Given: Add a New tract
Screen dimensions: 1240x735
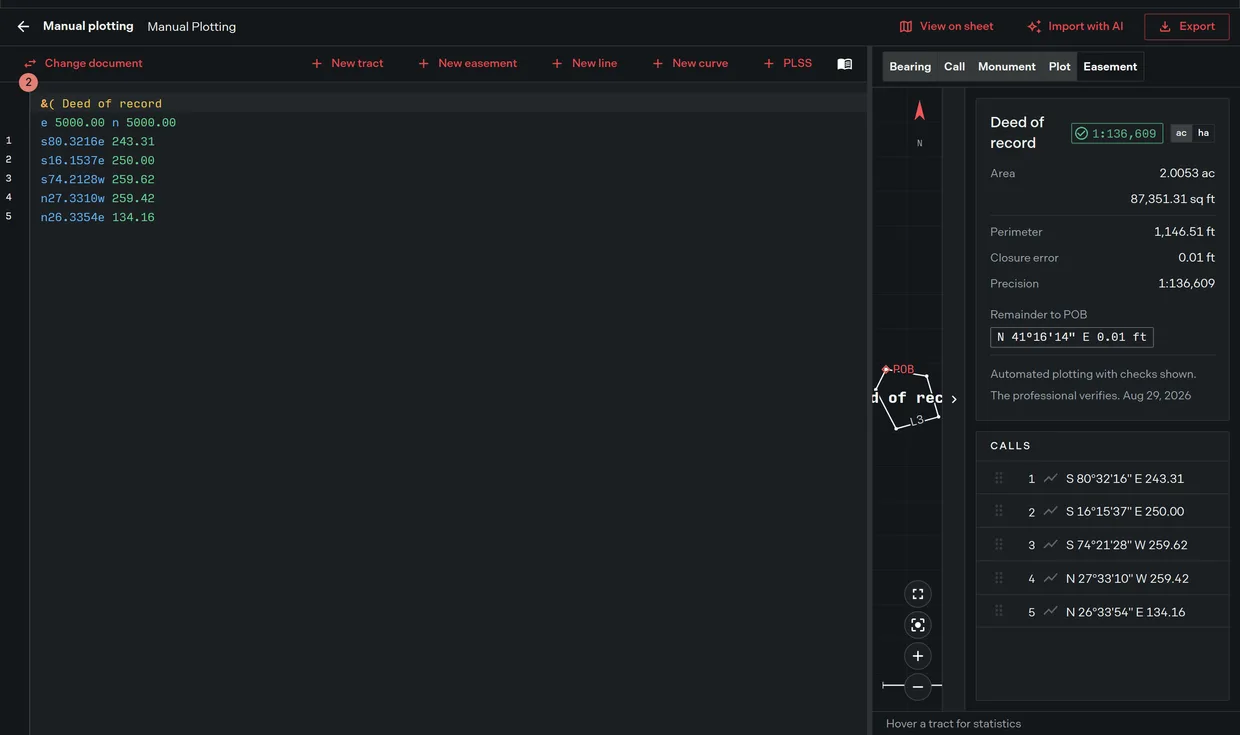Looking at the screenshot, I should tap(347, 63).
